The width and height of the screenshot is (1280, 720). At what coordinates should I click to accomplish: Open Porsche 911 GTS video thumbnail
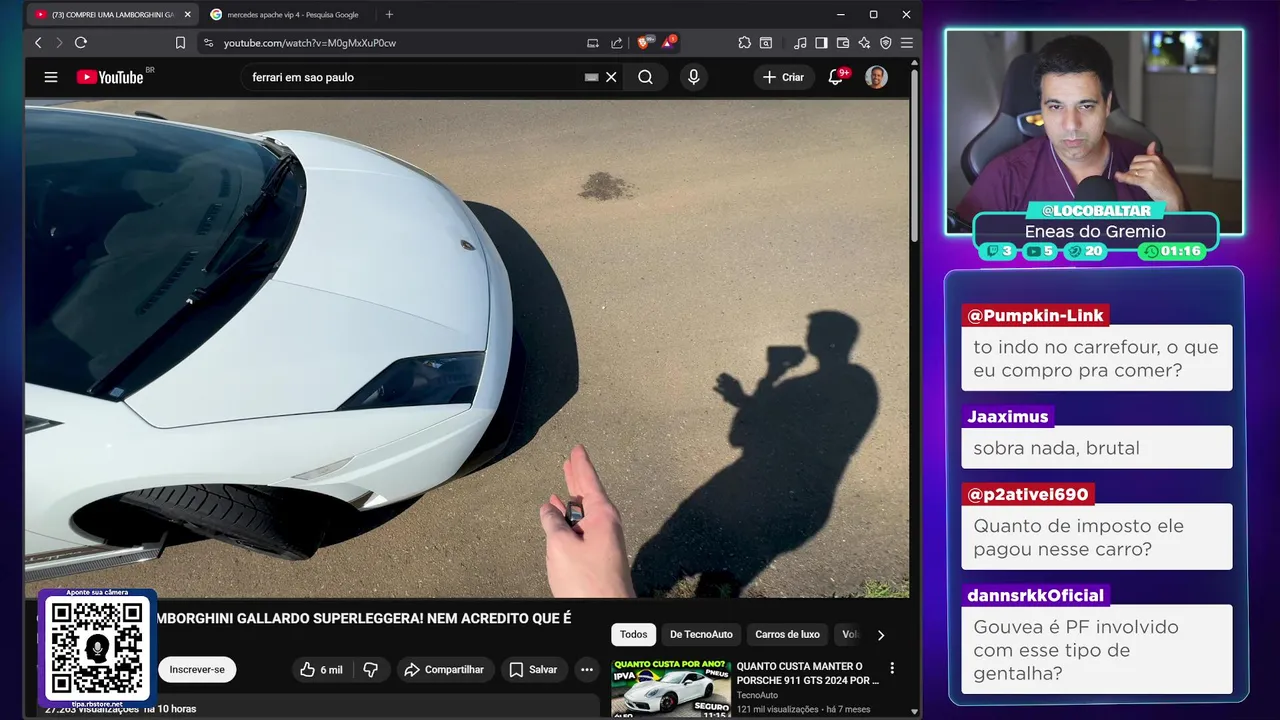point(671,687)
